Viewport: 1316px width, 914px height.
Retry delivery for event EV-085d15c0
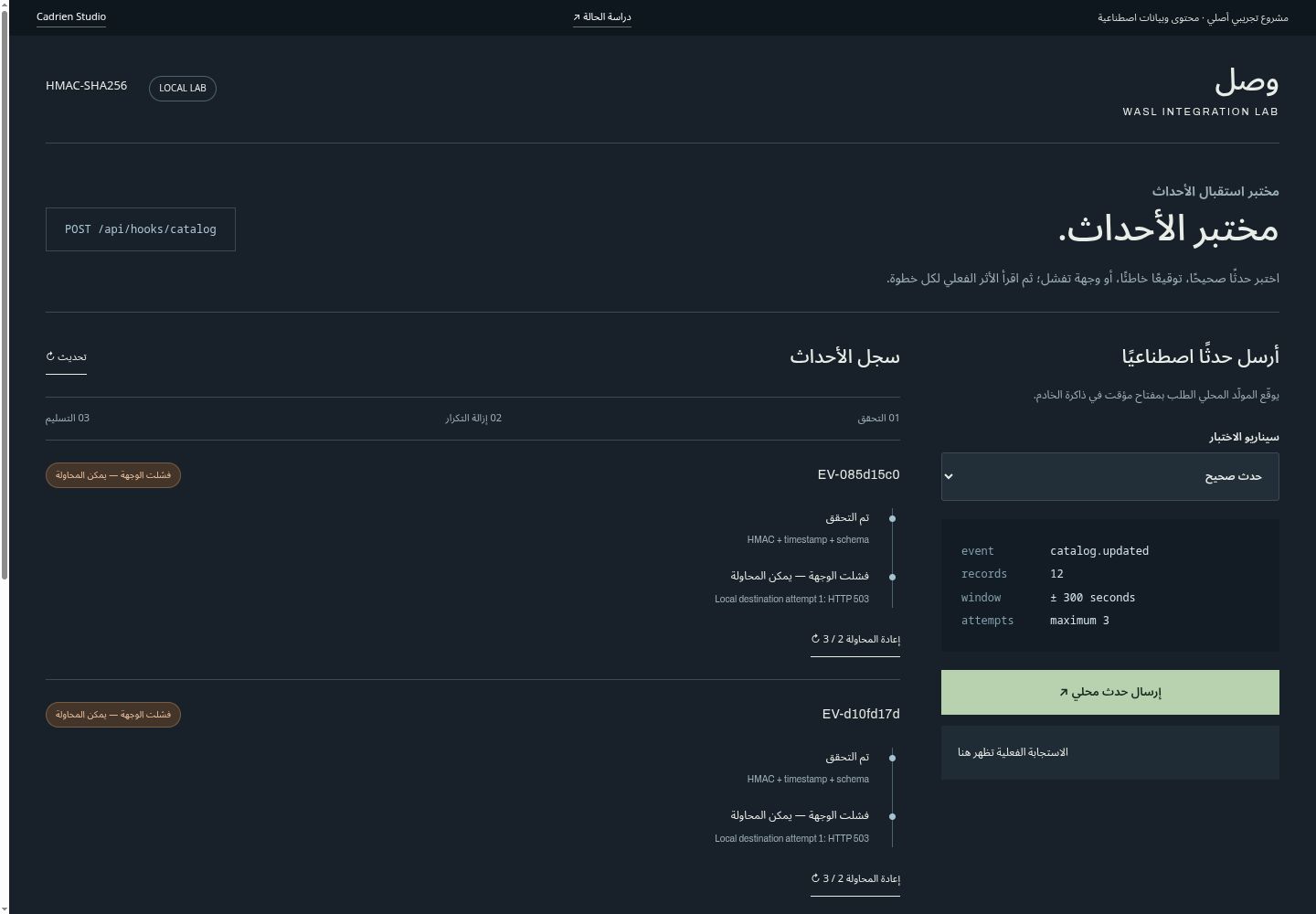[855, 640]
